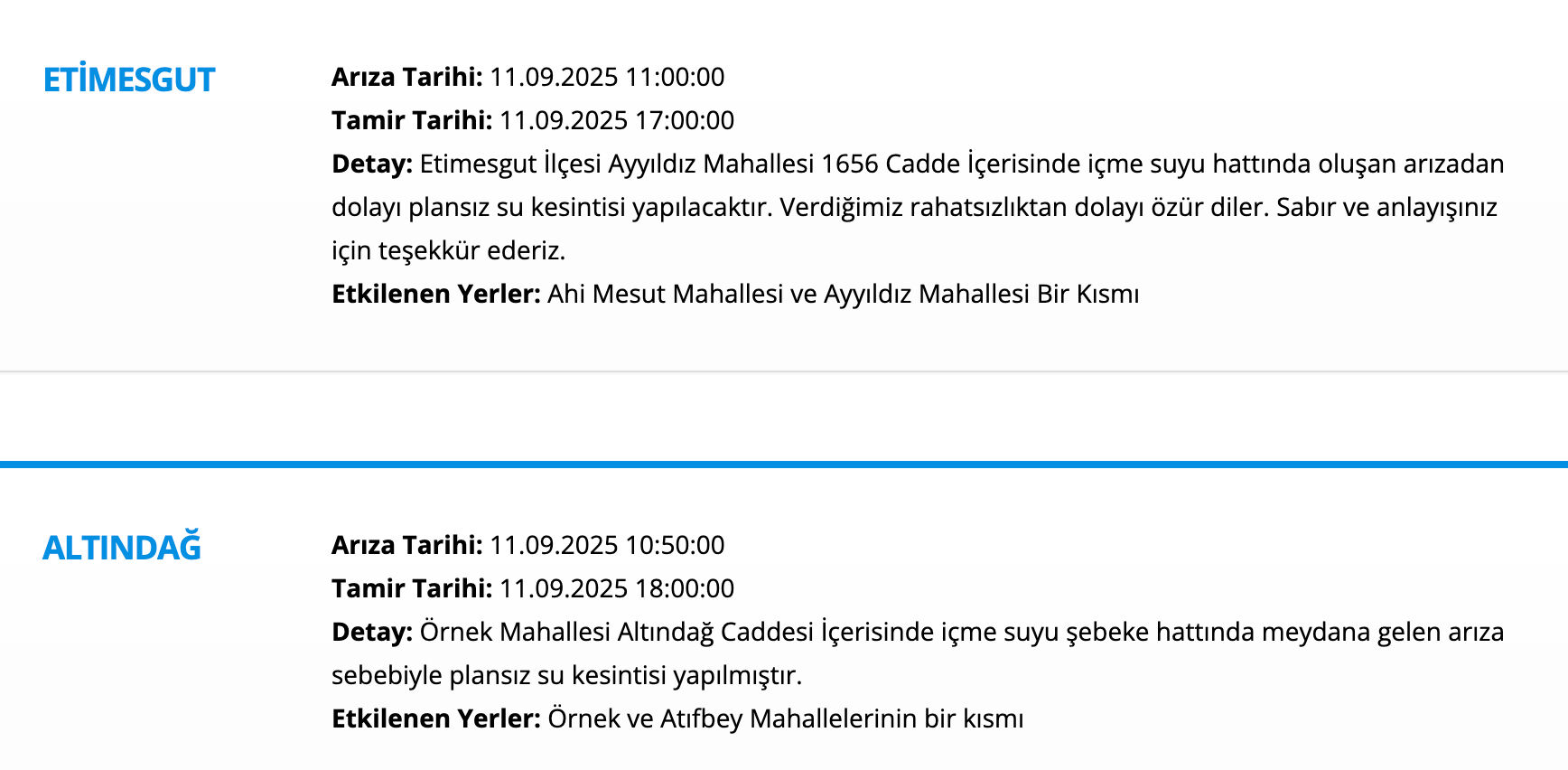Click Altındağ's Tamir Tarihi label
This screenshot has height=770, width=1568.
(411, 588)
